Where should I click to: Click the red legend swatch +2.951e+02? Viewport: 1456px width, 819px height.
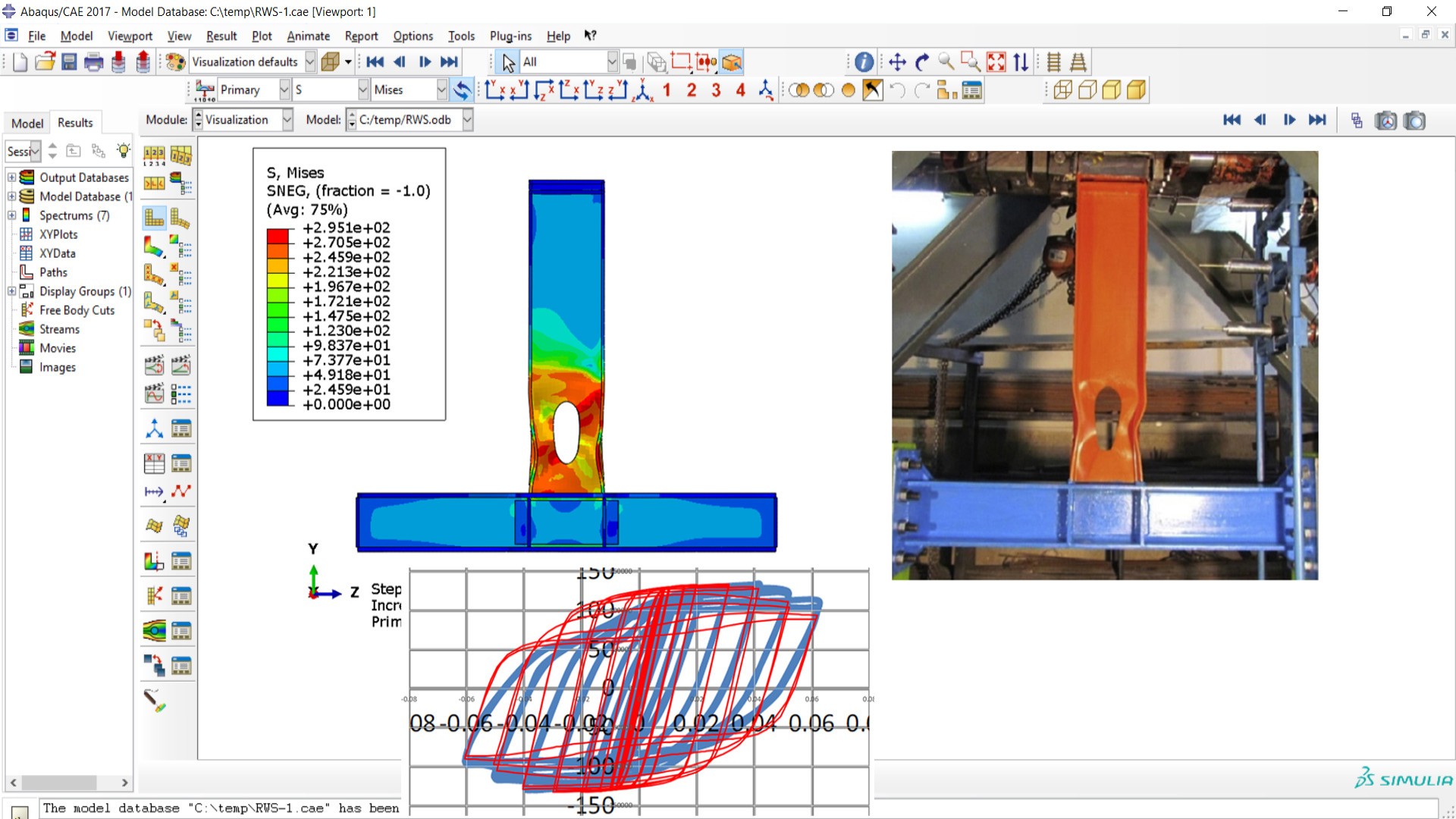click(278, 235)
